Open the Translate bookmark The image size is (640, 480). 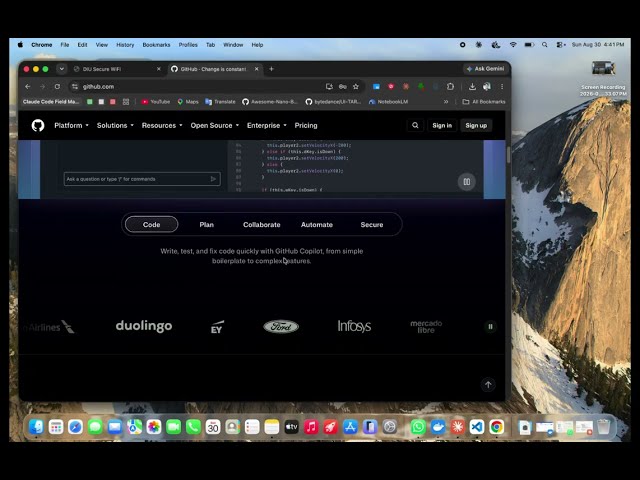[x=220, y=102]
